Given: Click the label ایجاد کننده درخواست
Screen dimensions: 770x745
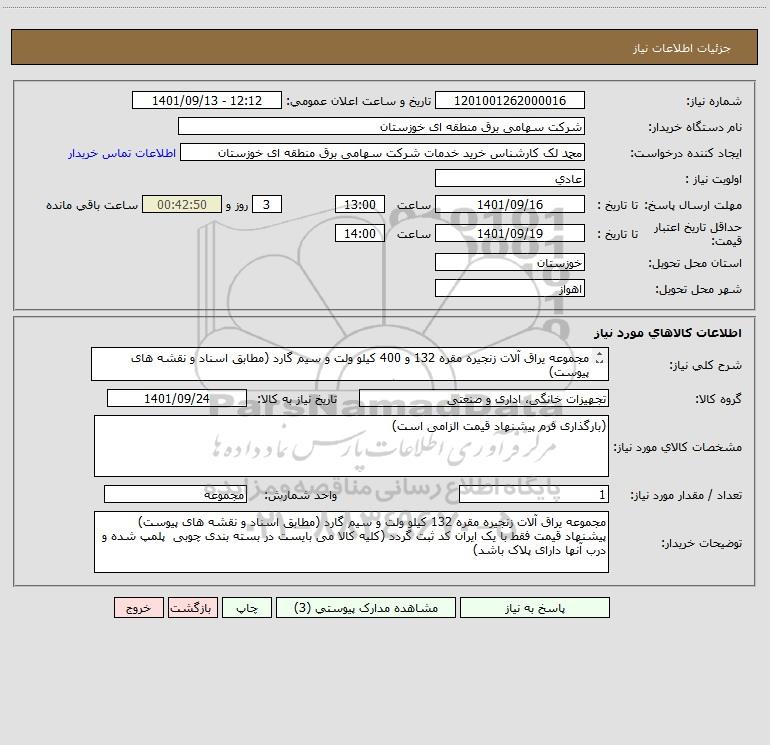Looking at the screenshot, I should (686, 153).
